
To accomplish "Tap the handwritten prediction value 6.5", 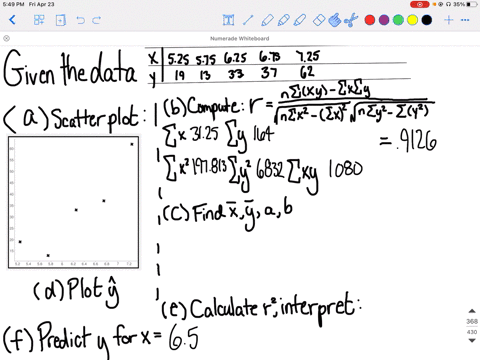I will point(183,337).
